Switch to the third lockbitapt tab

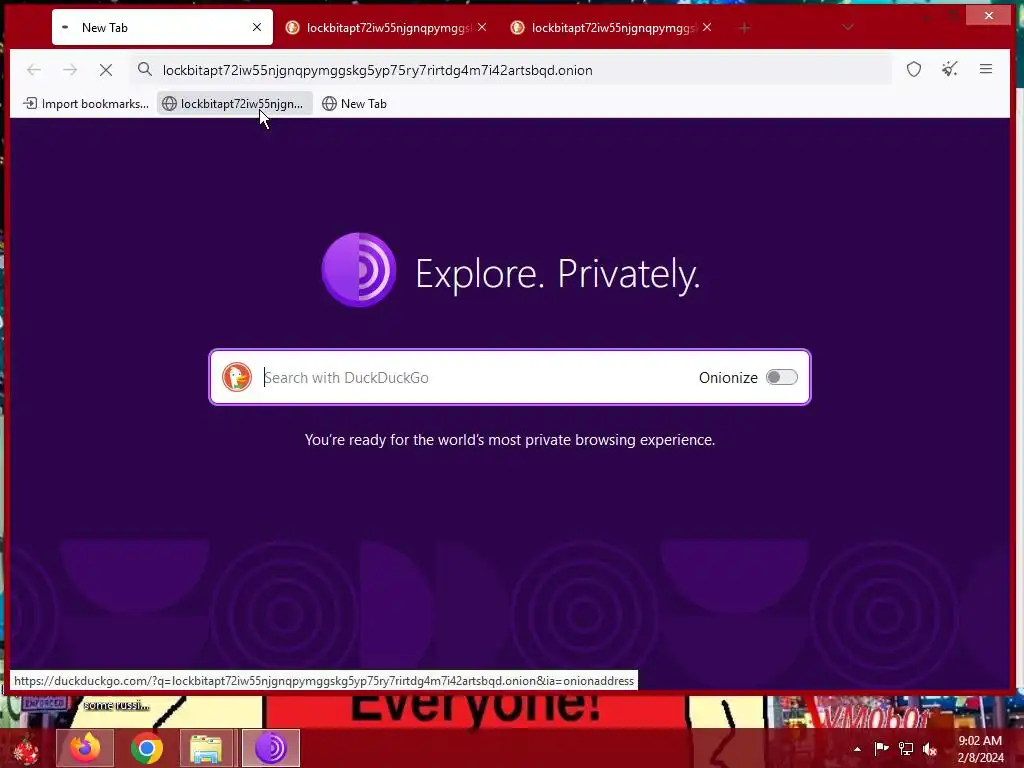(611, 27)
